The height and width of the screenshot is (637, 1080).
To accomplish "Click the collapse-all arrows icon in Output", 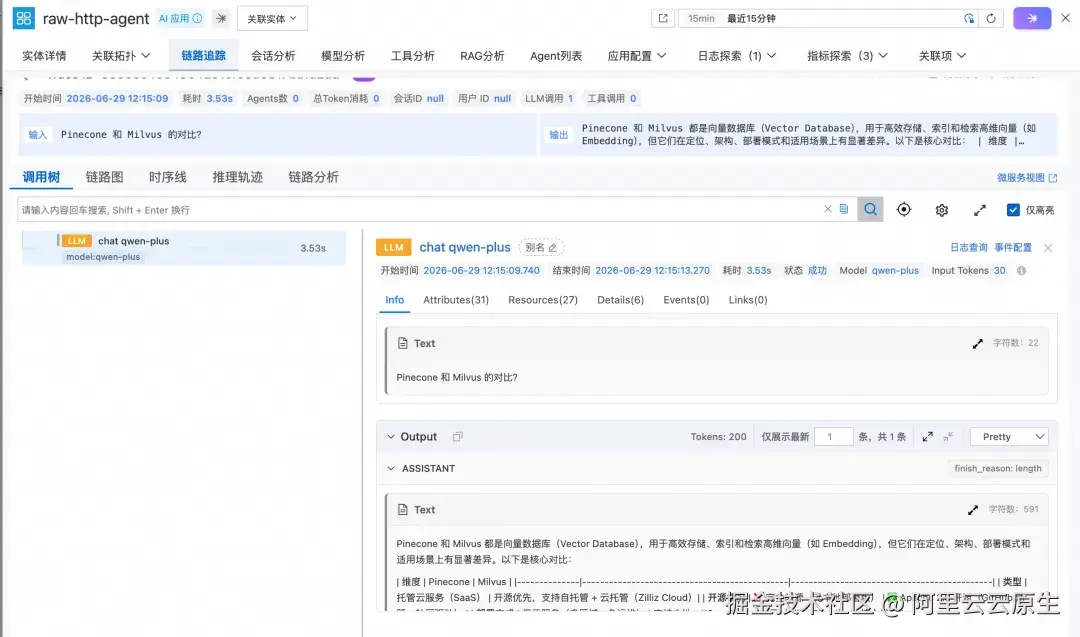I will (x=948, y=437).
